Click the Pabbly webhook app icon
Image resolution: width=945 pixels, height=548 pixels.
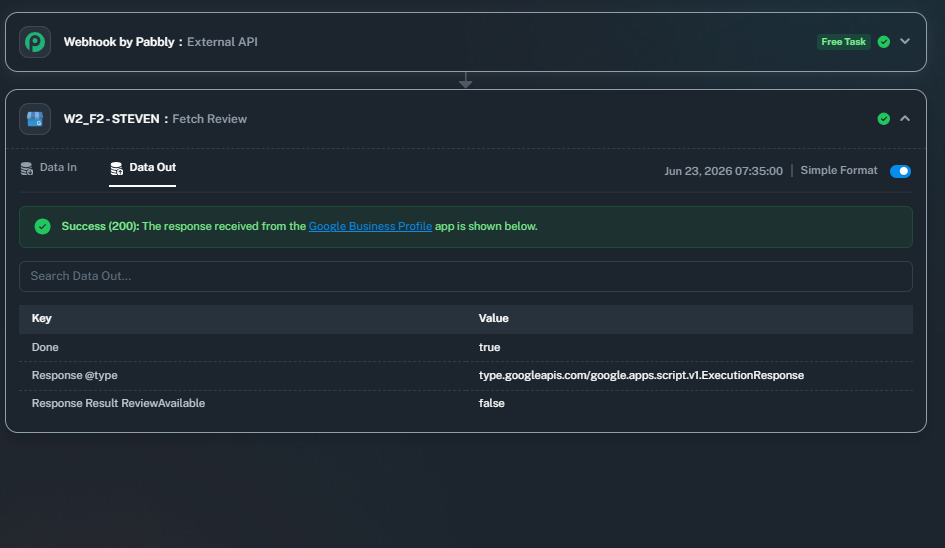pyautogui.click(x=35, y=42)
